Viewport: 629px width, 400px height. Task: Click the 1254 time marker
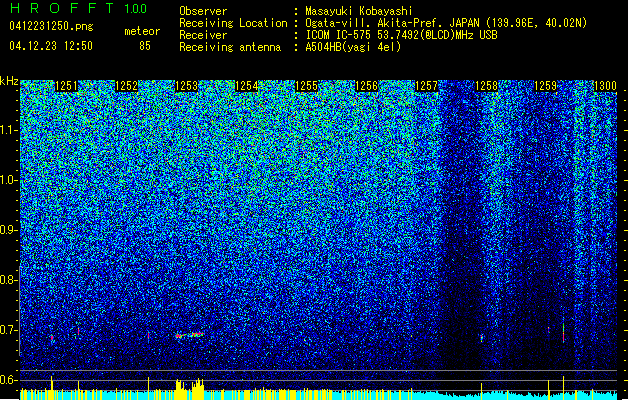[246, 86]
